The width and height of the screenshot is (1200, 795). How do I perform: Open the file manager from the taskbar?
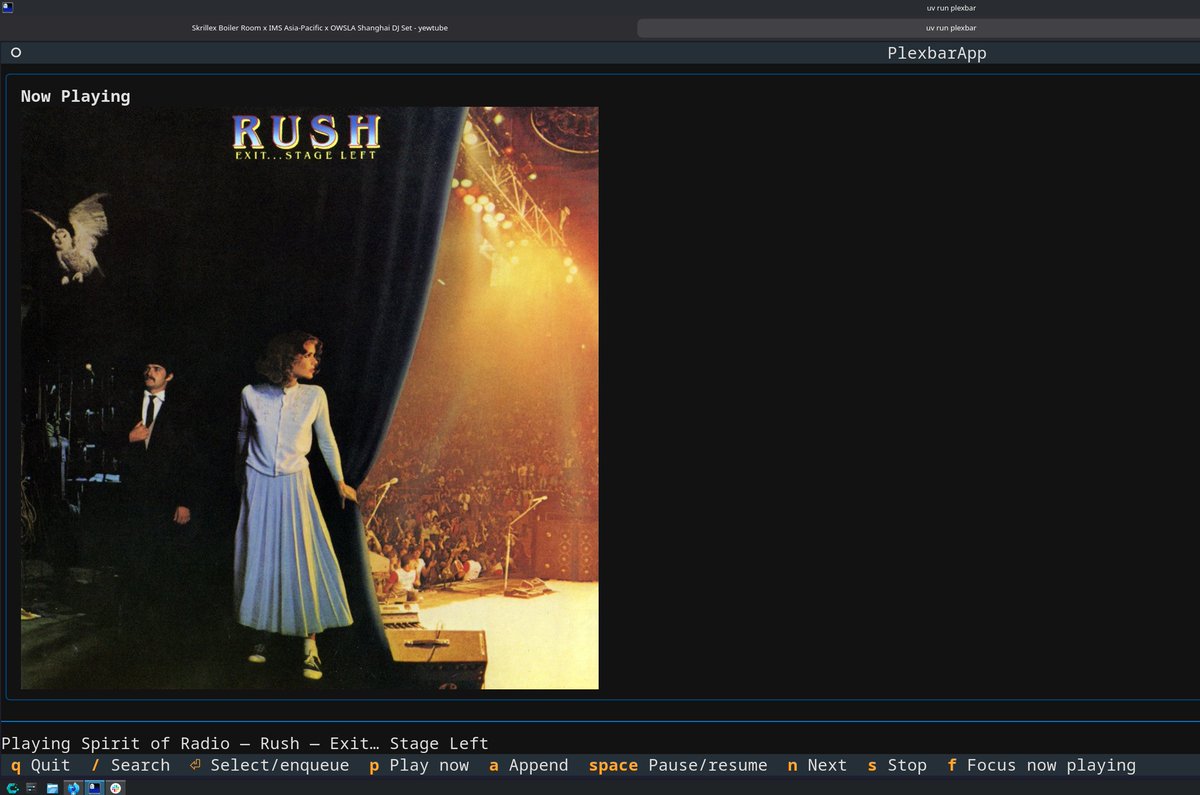(x=52, y=788)
